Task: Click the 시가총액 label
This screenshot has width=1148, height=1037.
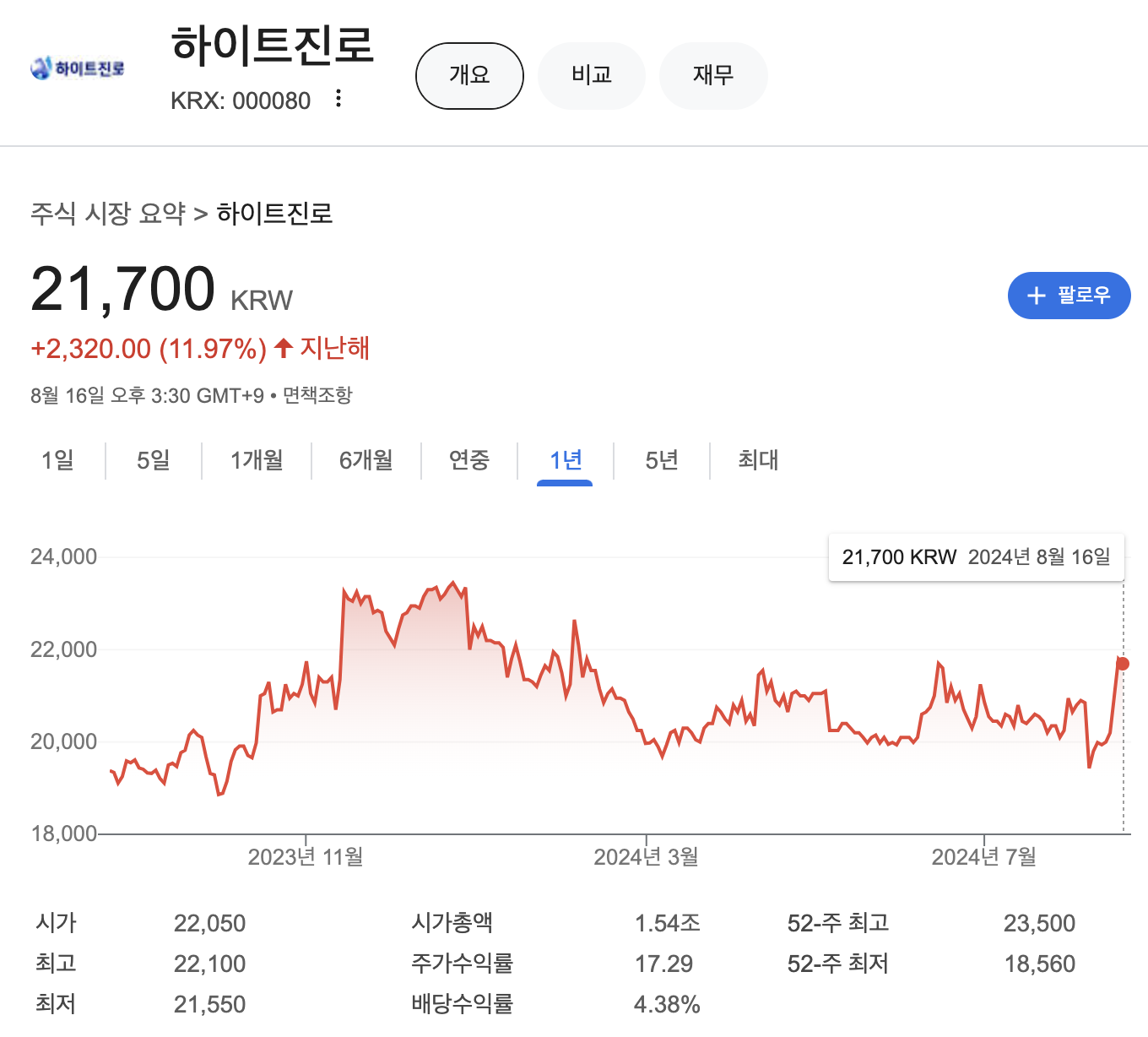Action: (x=452, y=922)
